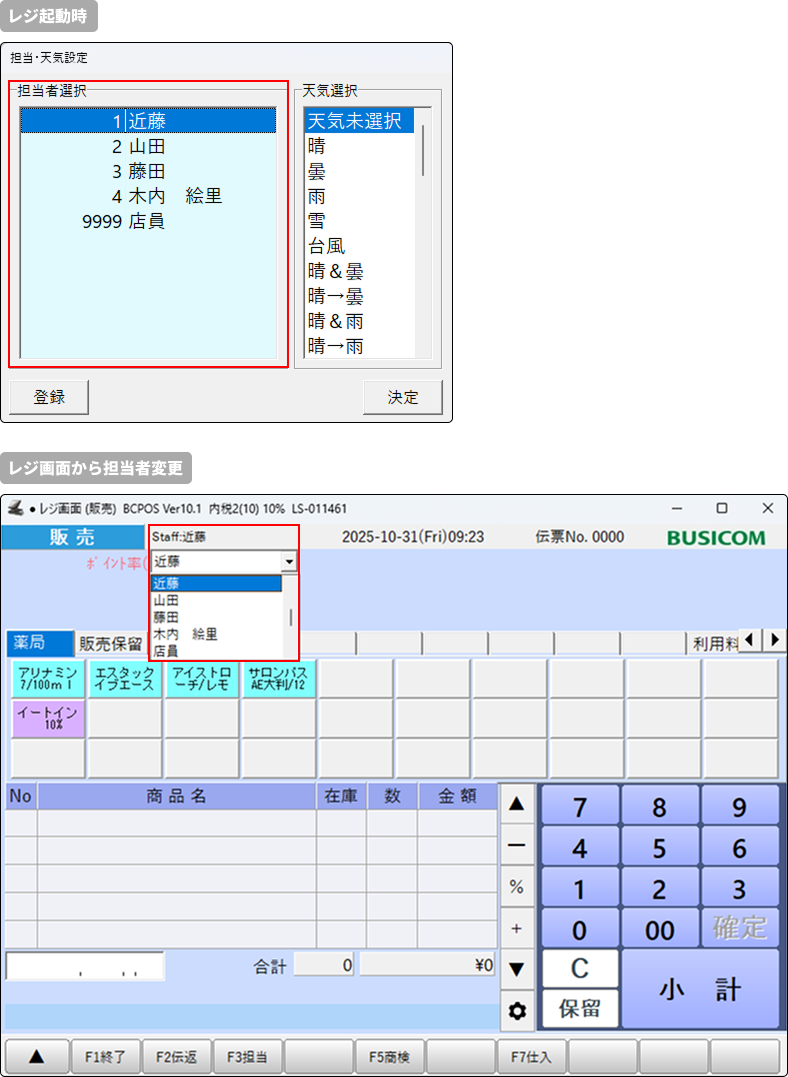Open the Staff dropdown arrow

pos(290,562)
